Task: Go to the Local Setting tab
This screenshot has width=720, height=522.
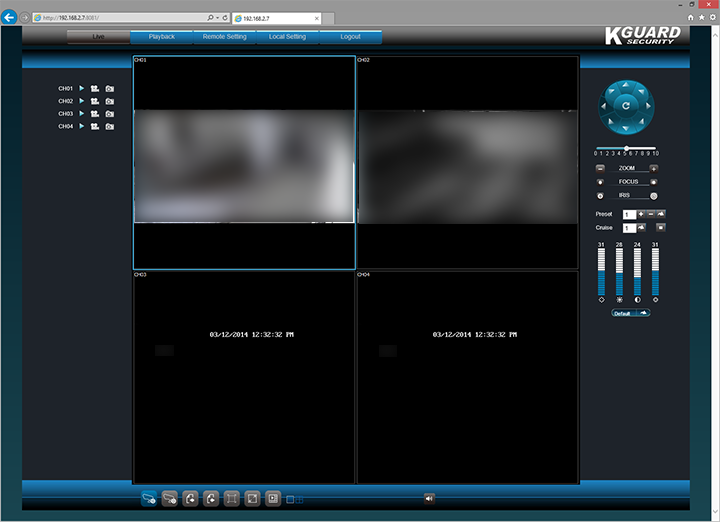Action: point(288,37)
